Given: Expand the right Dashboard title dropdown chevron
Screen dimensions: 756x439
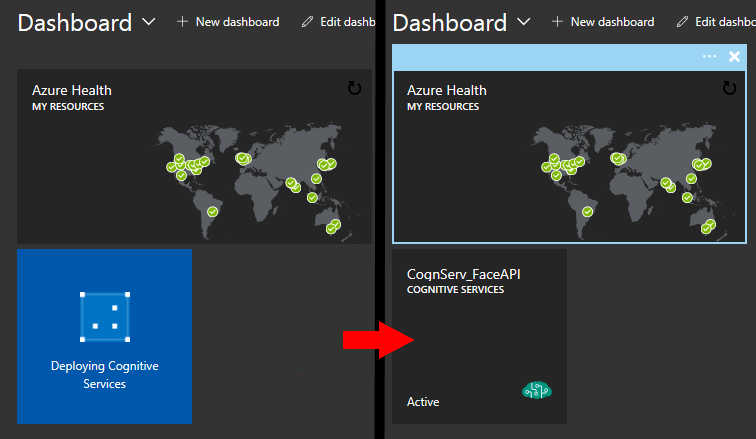Looking at the screenshot, I should click(x=524, y=22).
